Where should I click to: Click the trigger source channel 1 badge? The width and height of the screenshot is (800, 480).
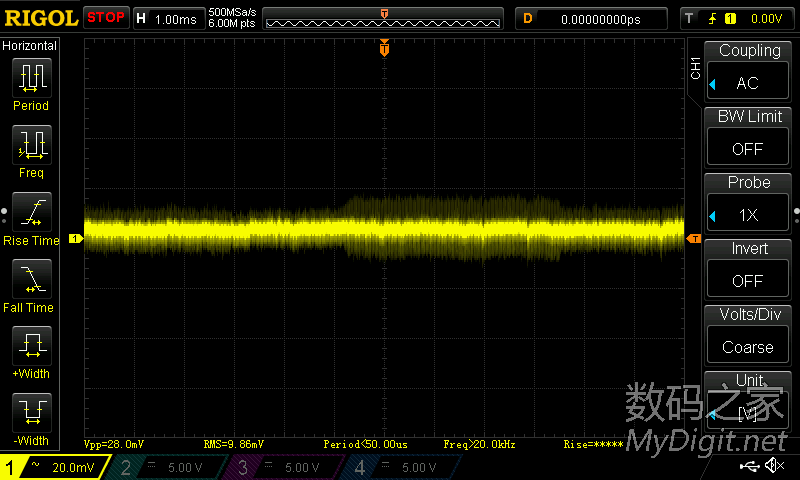[x=730, y=19]
